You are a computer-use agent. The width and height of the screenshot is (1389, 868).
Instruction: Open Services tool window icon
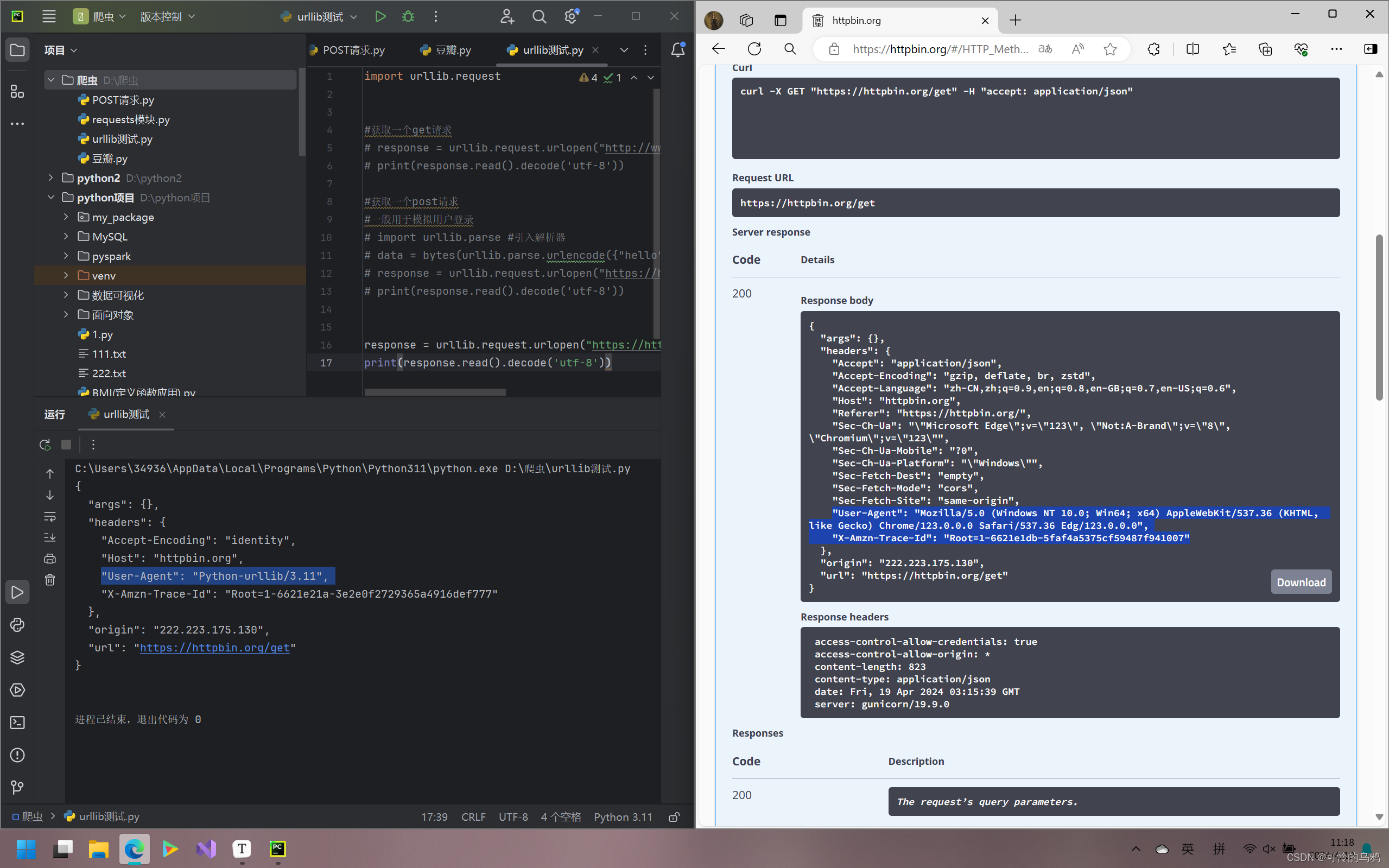coord(17,690)
